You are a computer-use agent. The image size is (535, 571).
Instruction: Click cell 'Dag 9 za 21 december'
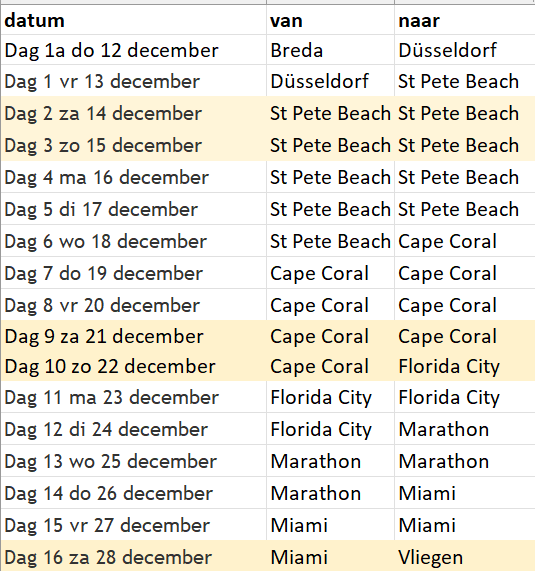click(x=133, y=336)
